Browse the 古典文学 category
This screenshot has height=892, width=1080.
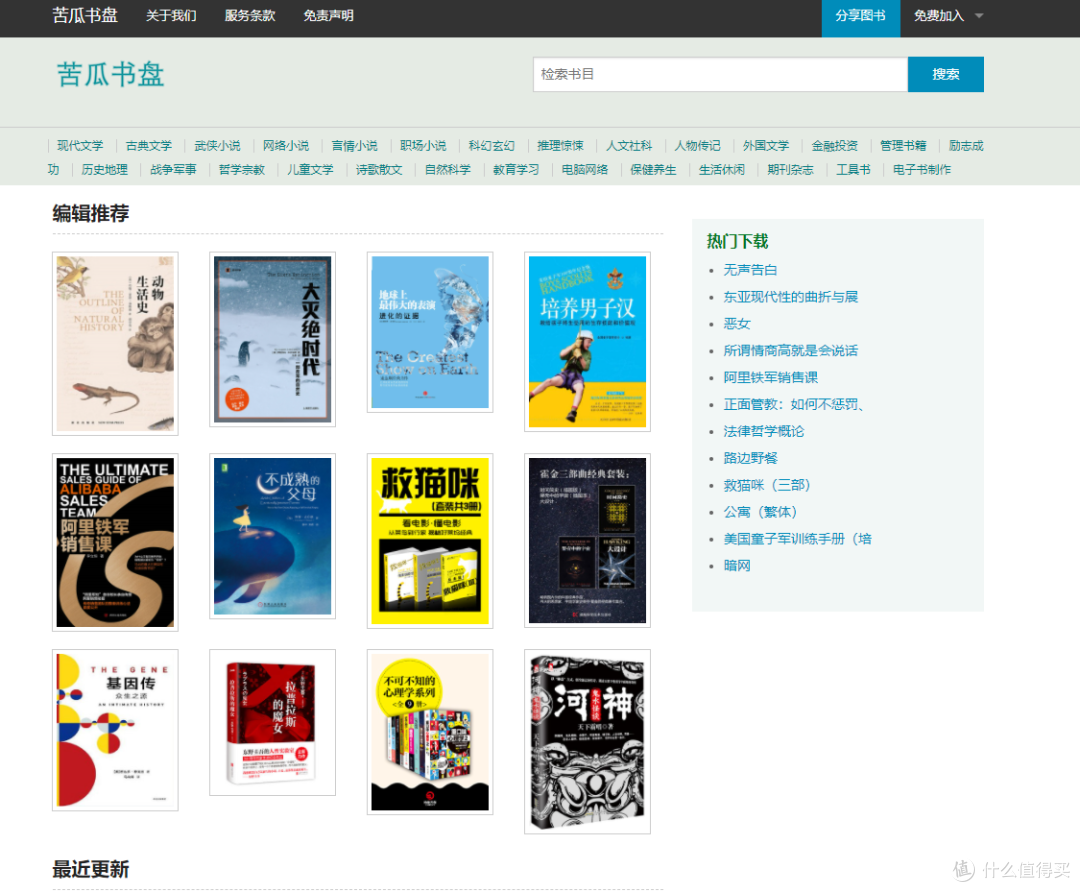coord(149,146)
